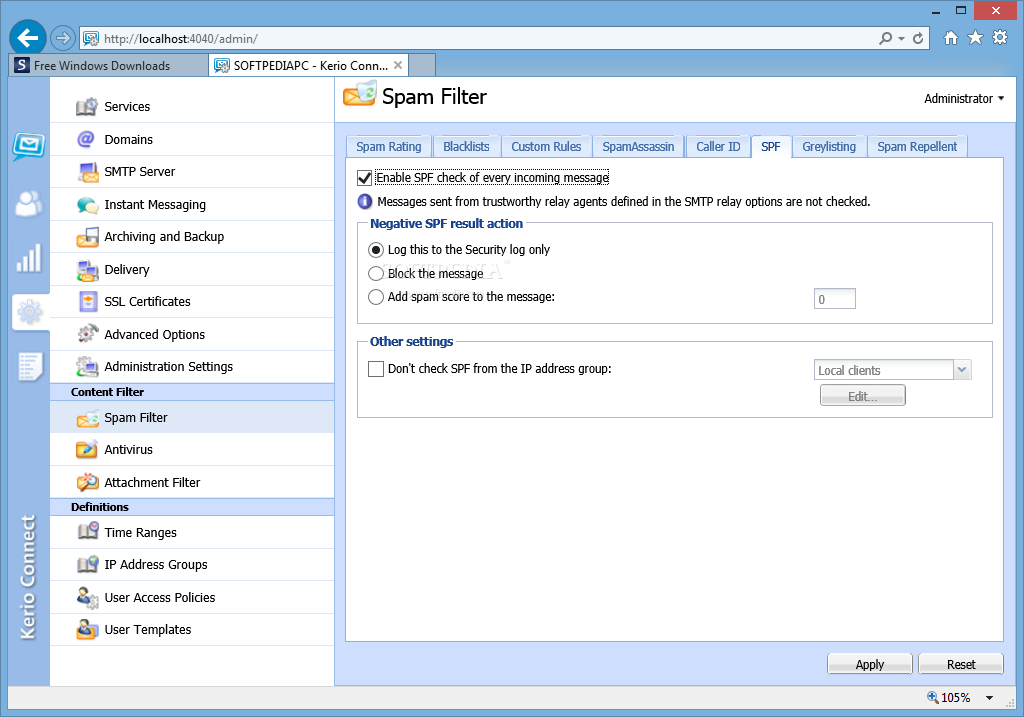
Task: Click the browser favorites star icon
Action: point(975,38)
